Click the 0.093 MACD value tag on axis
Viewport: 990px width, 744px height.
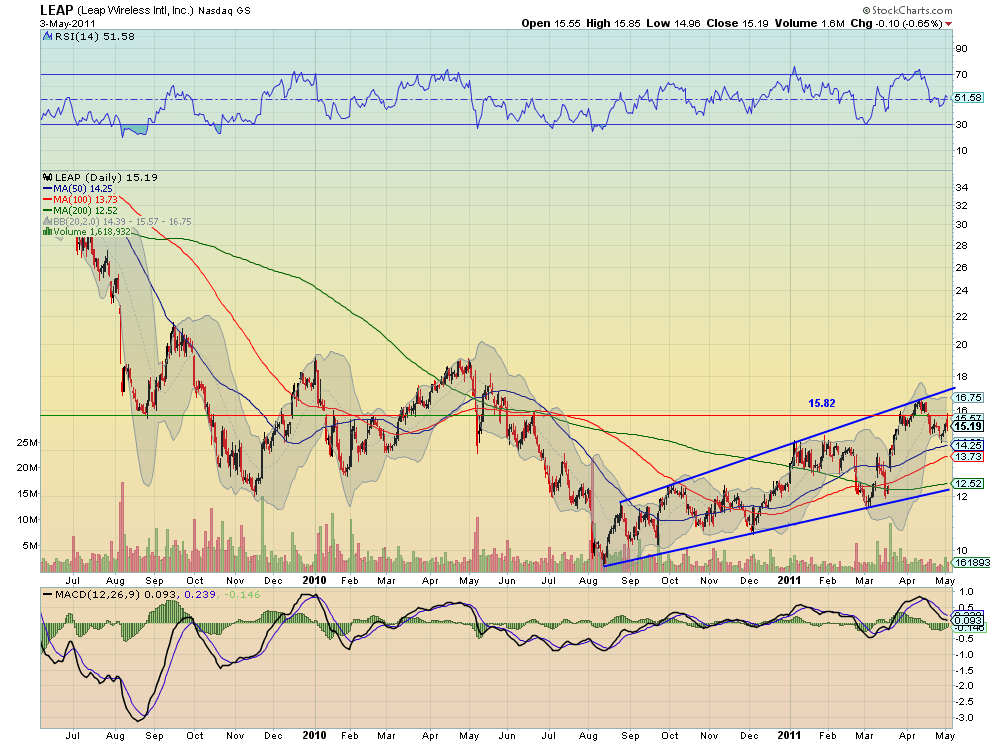[969, 620]
